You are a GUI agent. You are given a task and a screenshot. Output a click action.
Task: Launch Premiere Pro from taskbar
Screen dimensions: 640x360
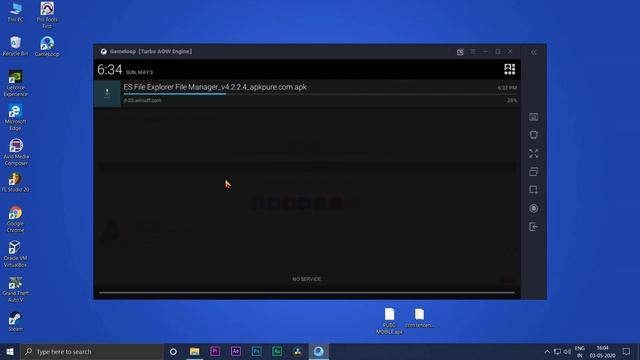[x=215, y=351]
